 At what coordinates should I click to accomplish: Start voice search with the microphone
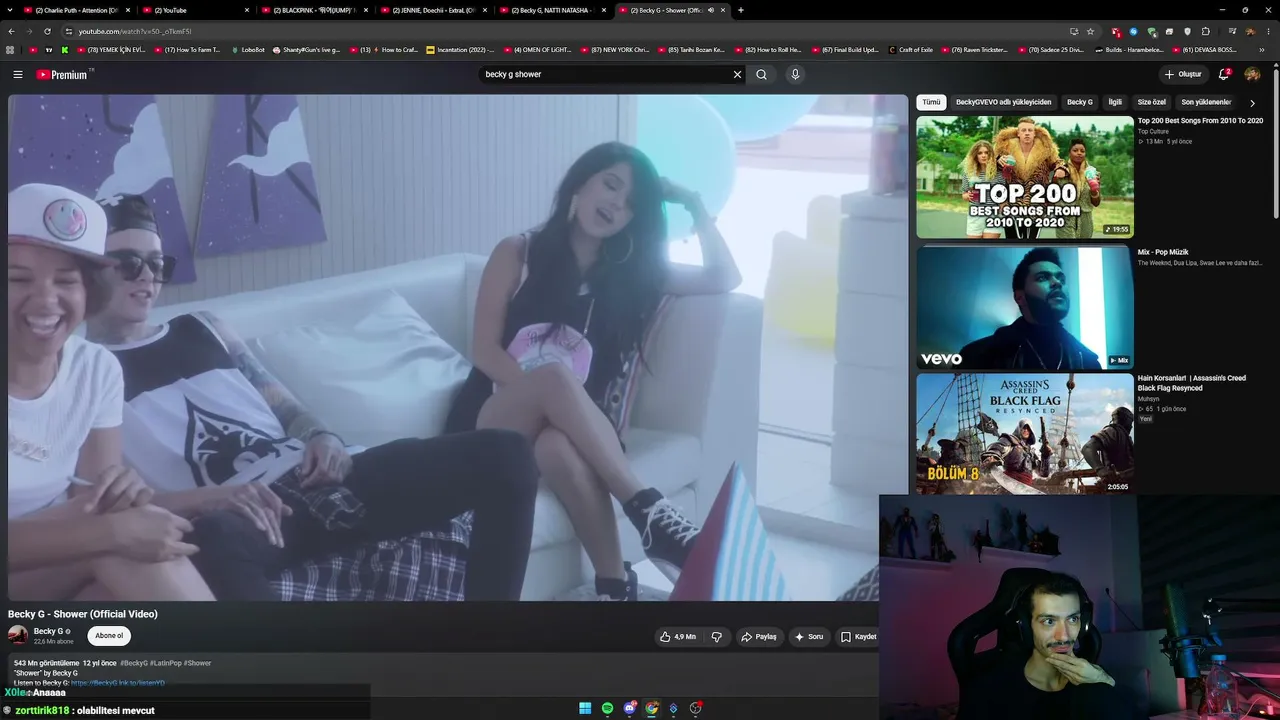[x=795, y=74]
